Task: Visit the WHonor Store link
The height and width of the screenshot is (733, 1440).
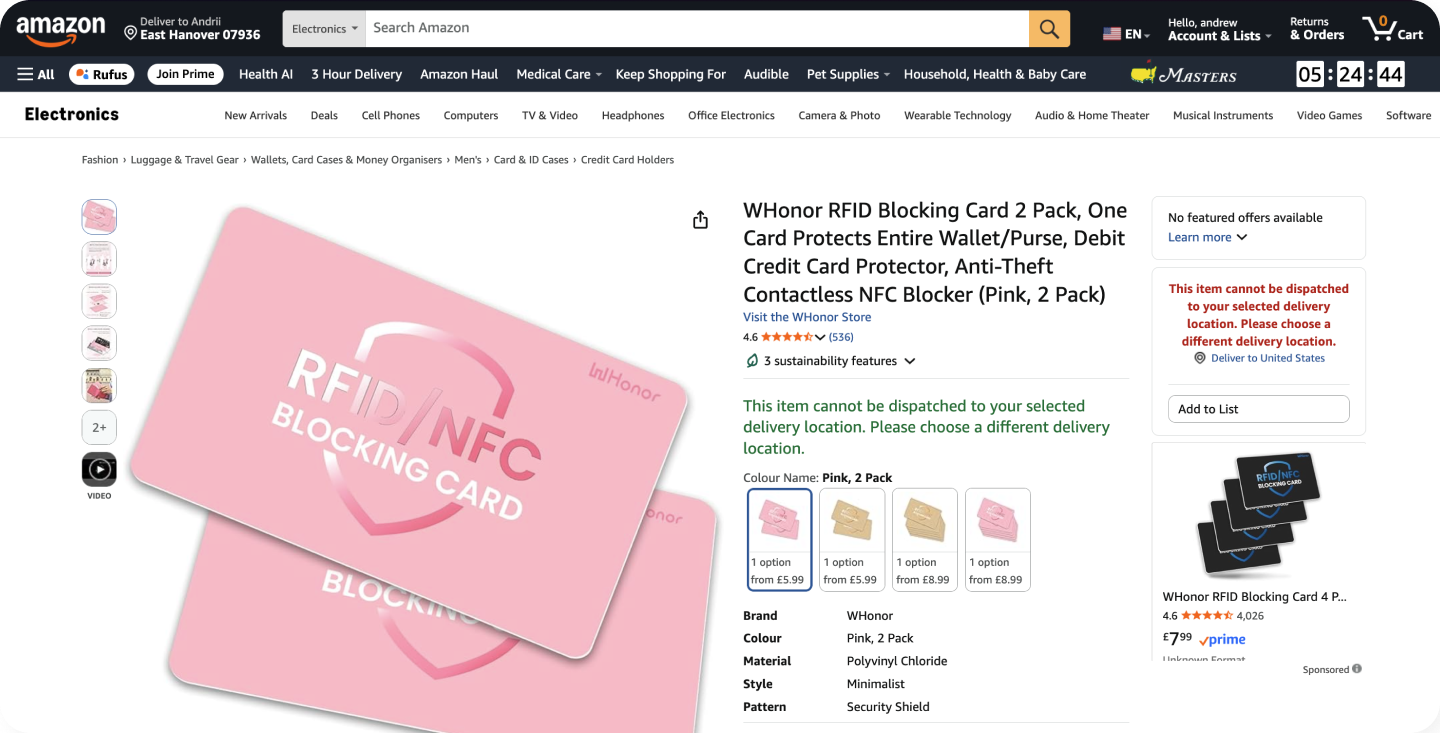Action: click(x=807, y=317)
